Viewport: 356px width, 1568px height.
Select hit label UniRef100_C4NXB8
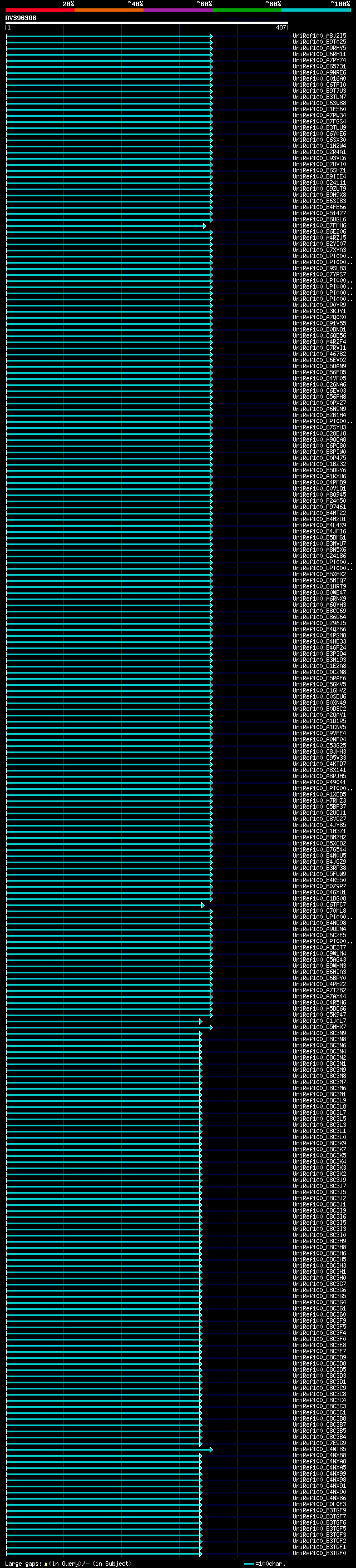point(319,1455)
